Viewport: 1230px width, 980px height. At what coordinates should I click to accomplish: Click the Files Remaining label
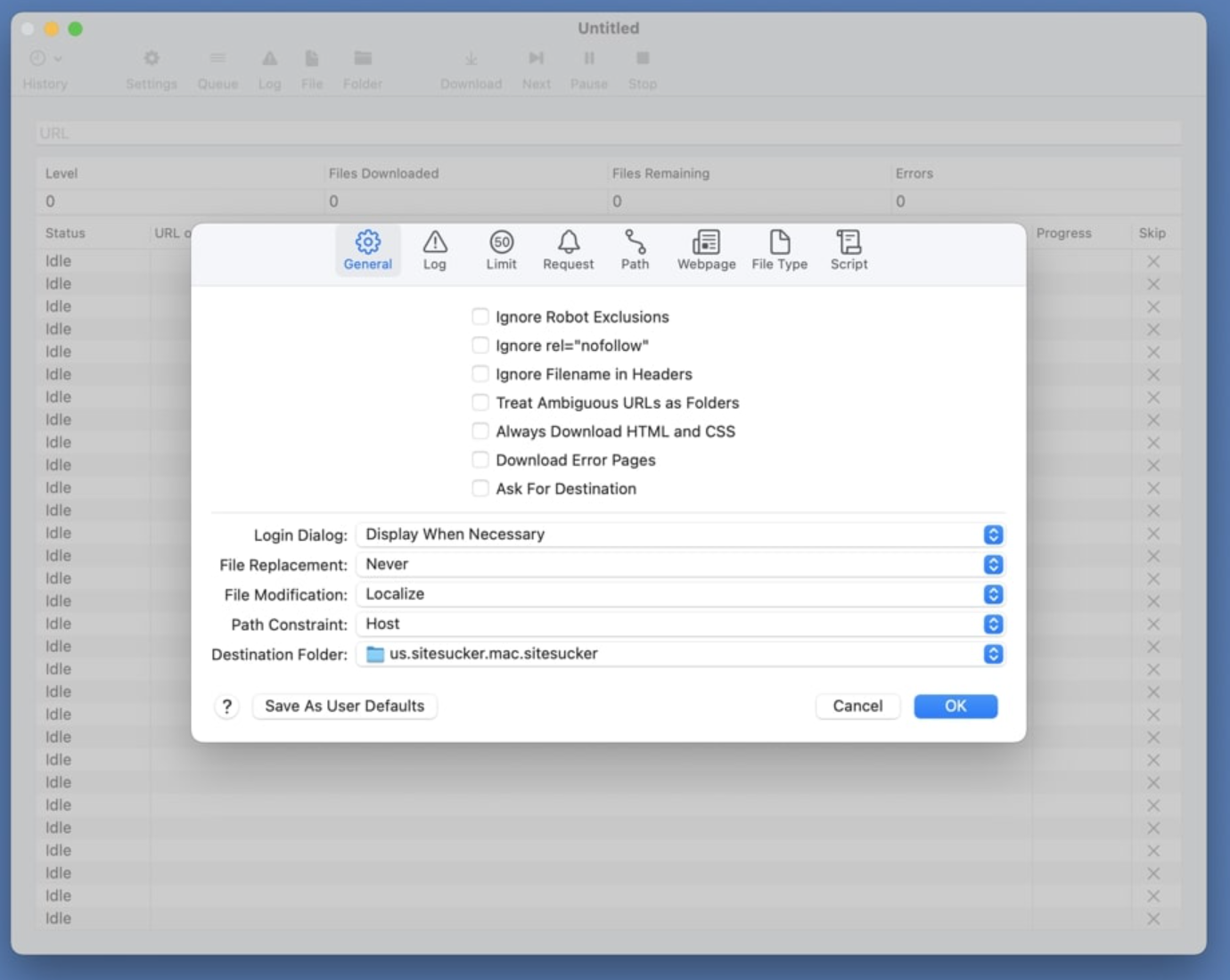tap(660, 174)
